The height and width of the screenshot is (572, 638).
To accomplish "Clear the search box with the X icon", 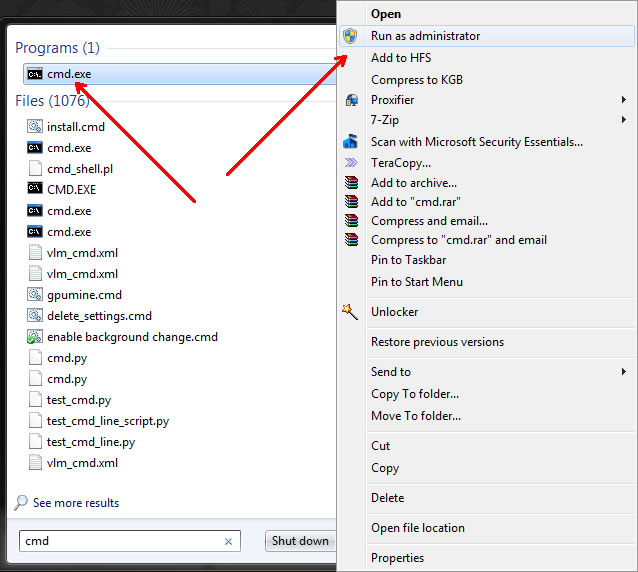I will (228, 541).
